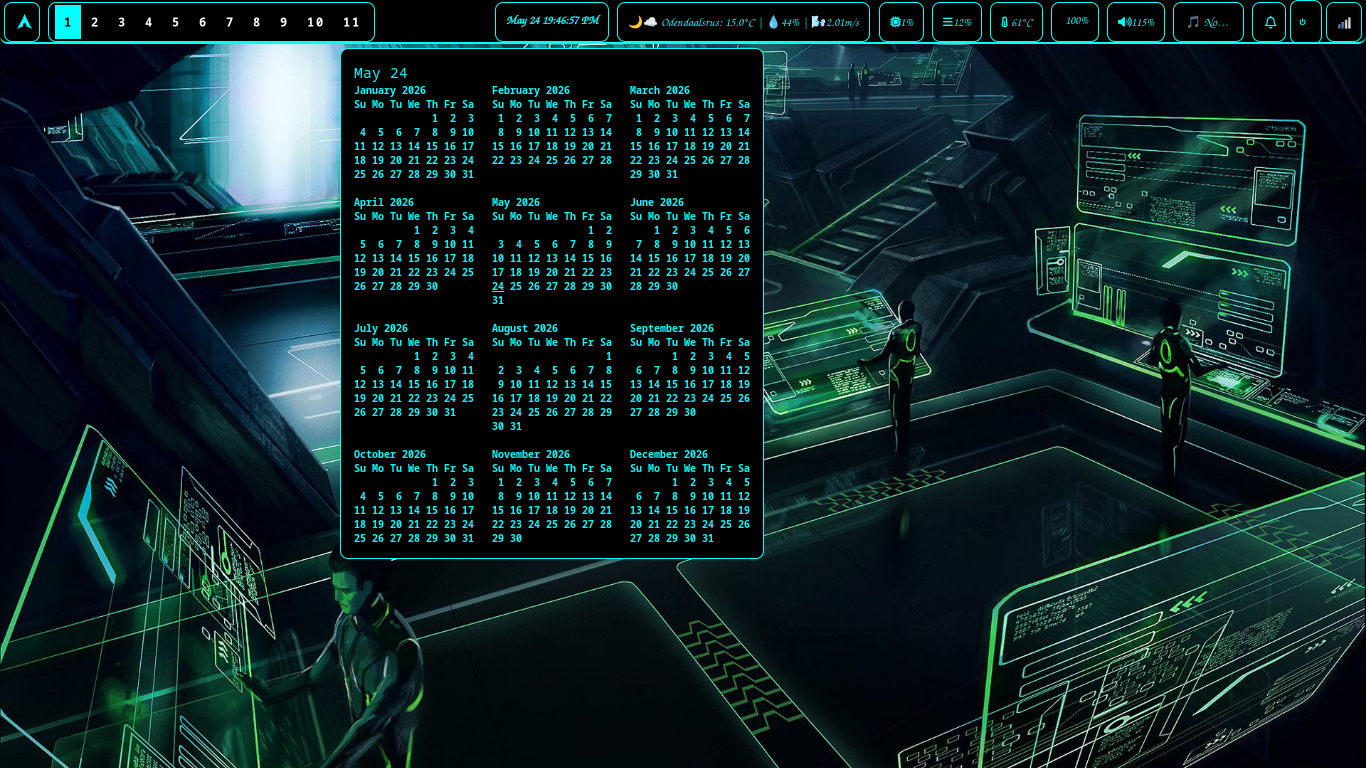Click the January 2026 month title
Screen dimensions: 1366x768
pos(390,90)
